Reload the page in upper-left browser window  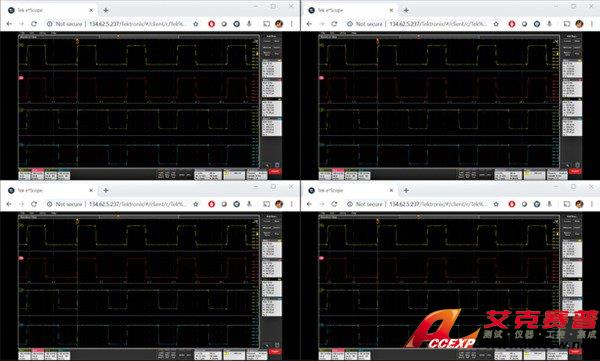34,24
